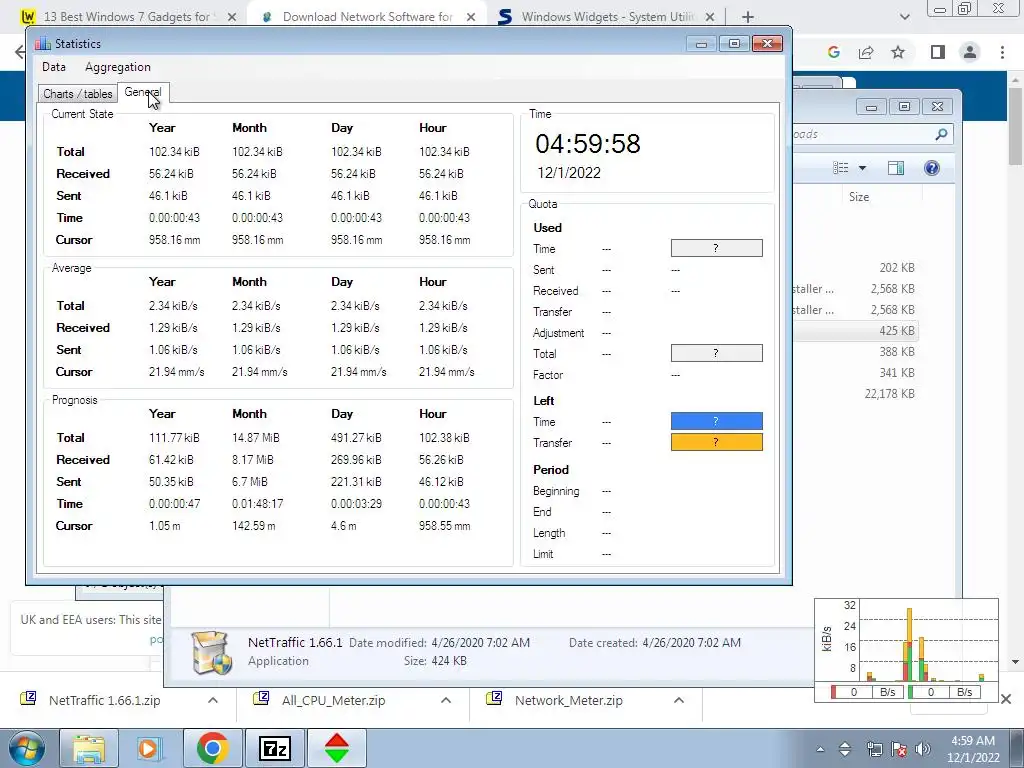Launch Windows Media Player from the taskbar
Screen dimensions: 1024x768
(x=148, y=748)
